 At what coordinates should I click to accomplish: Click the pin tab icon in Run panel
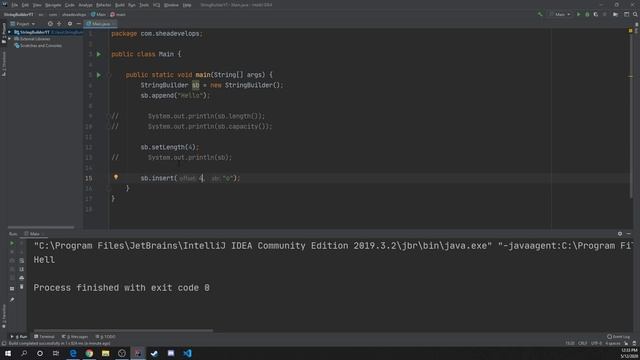point(12,300)
